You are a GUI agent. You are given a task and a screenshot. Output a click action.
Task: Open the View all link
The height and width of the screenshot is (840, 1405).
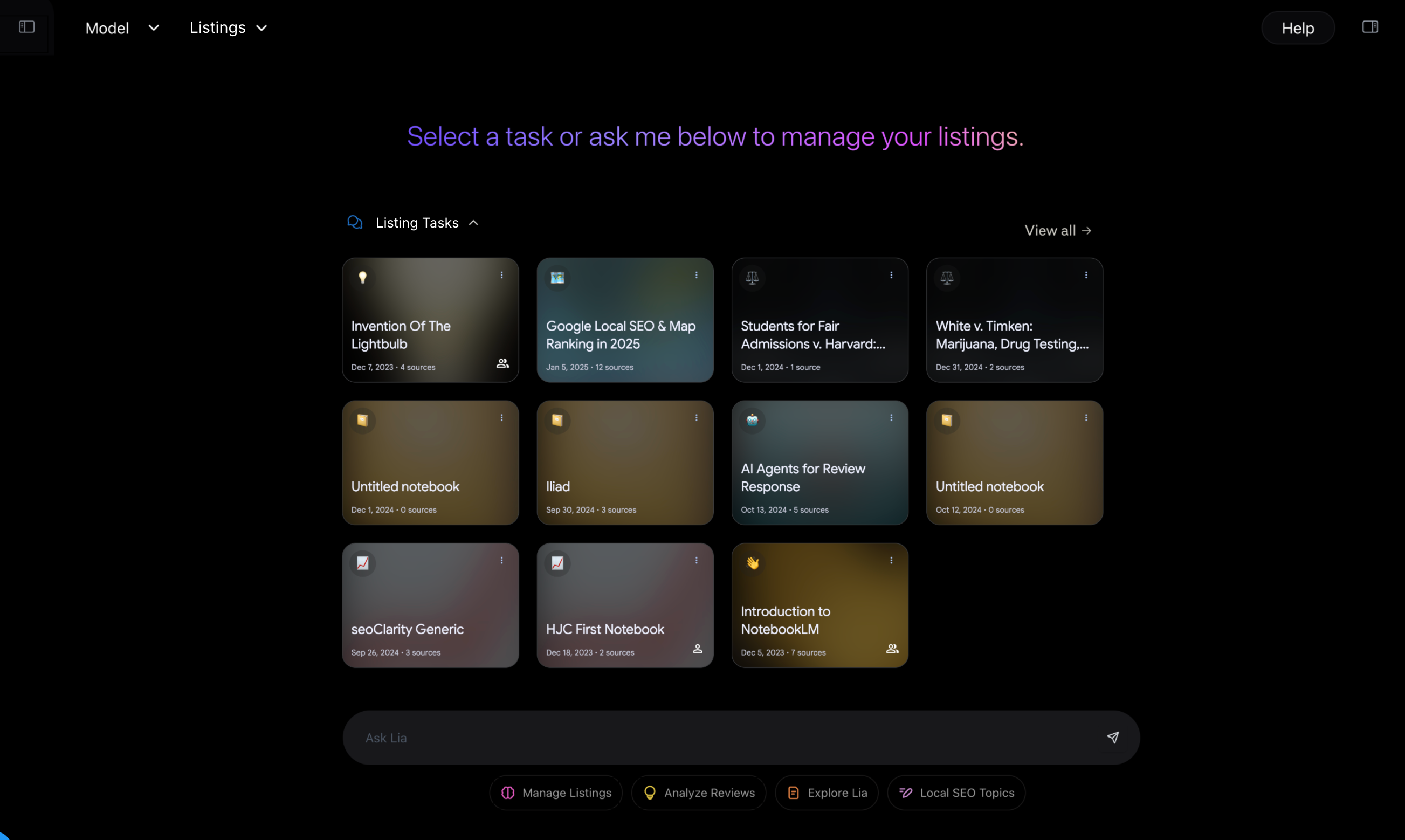[1058, 230]
